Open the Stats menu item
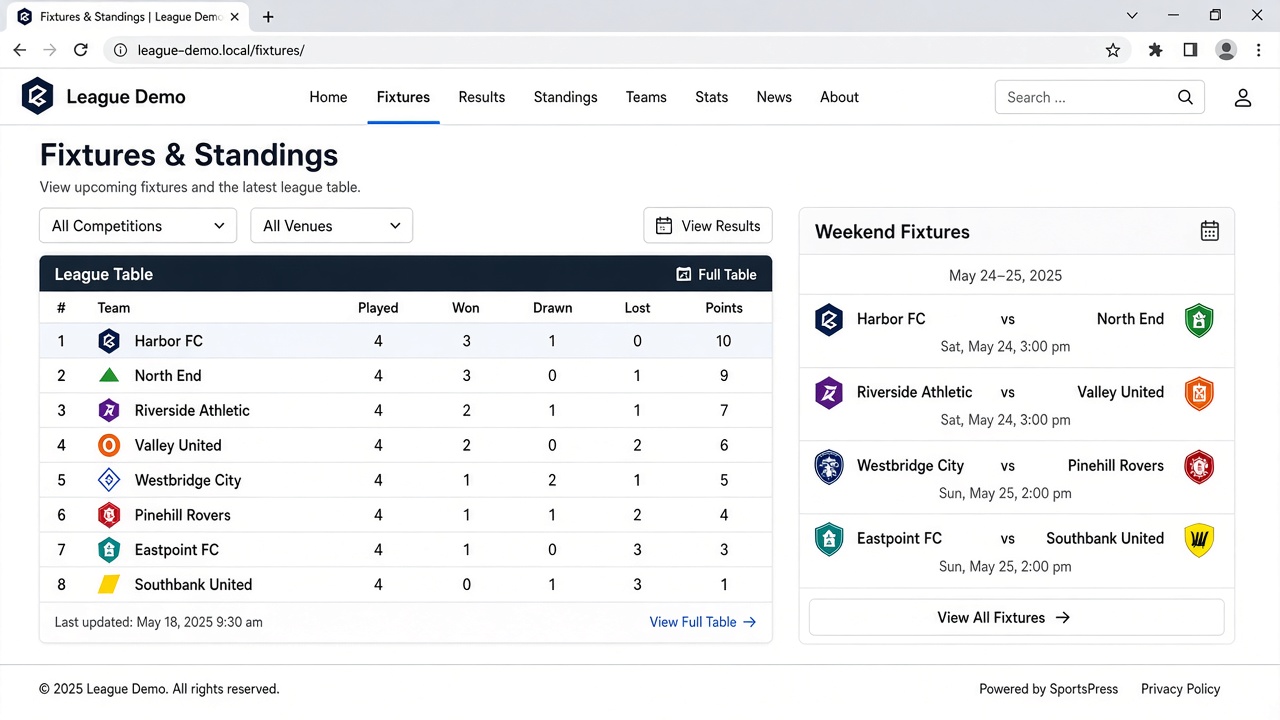The height and width of the screenshot is (720, 1280). coord(712,97)
